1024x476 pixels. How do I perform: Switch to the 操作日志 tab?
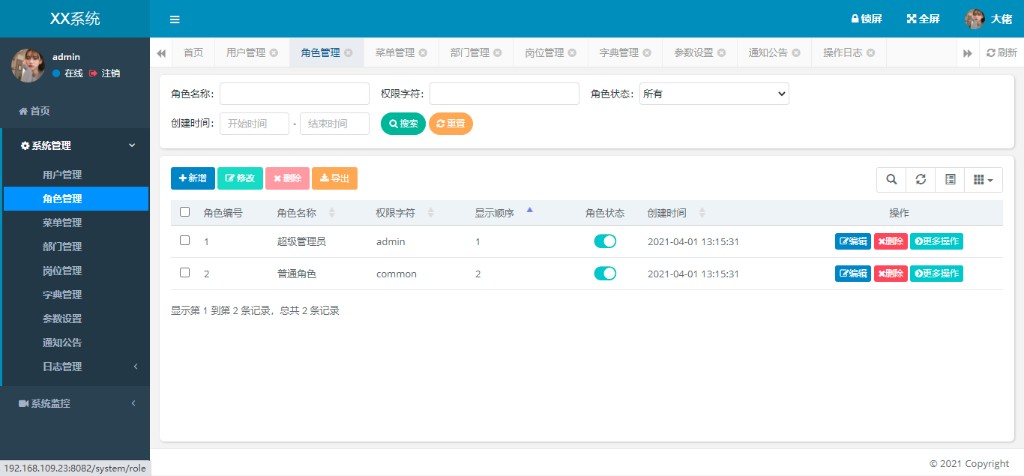(x=842, y=53)
